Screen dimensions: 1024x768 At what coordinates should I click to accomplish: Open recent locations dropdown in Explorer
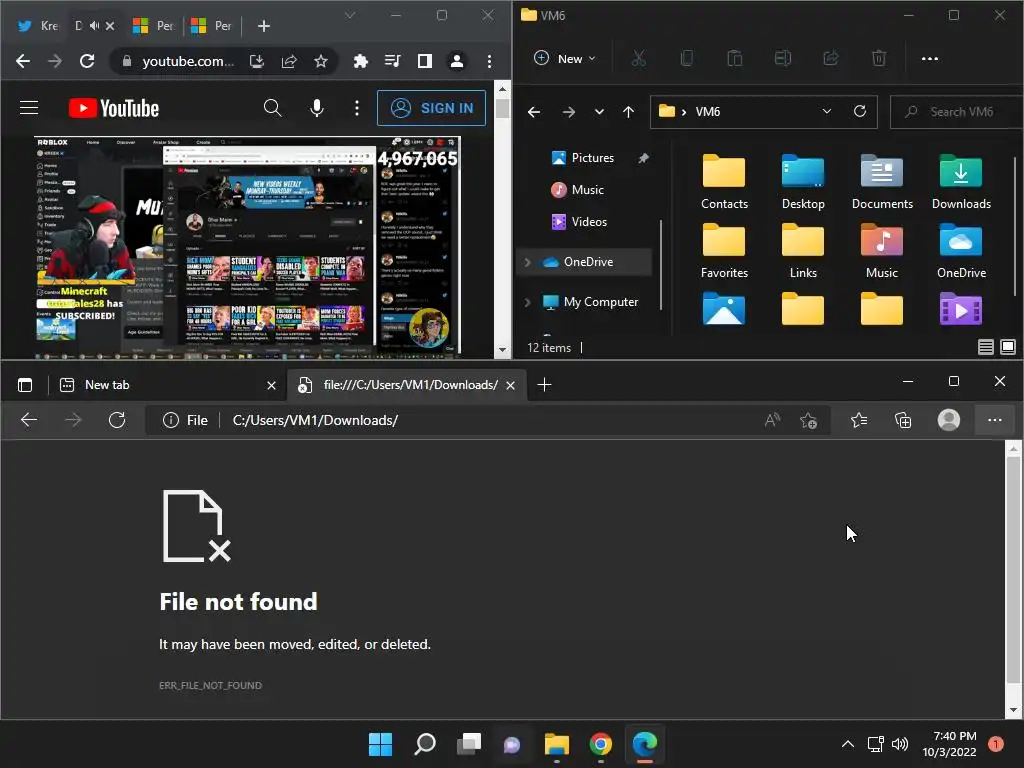pyautogui.click(x=599, y=112)
